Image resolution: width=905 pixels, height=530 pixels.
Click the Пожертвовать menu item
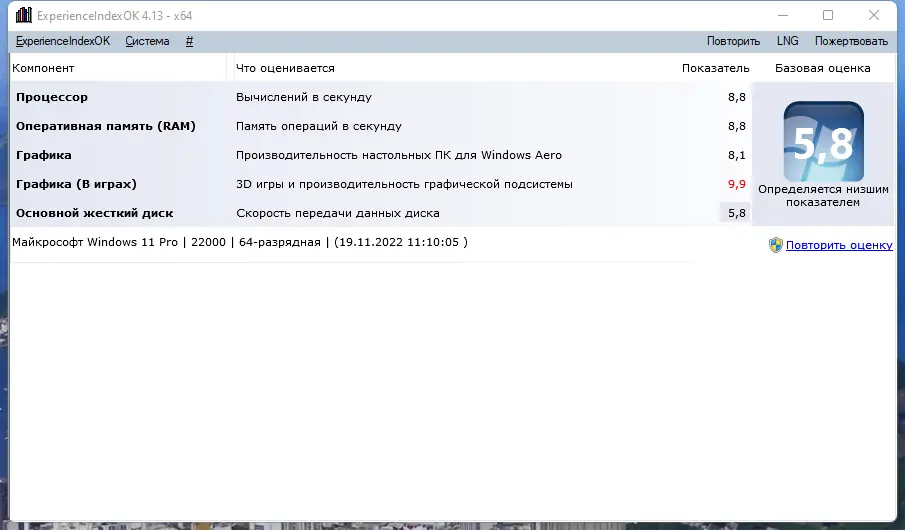pyautogui.click(x=851, y=41)
